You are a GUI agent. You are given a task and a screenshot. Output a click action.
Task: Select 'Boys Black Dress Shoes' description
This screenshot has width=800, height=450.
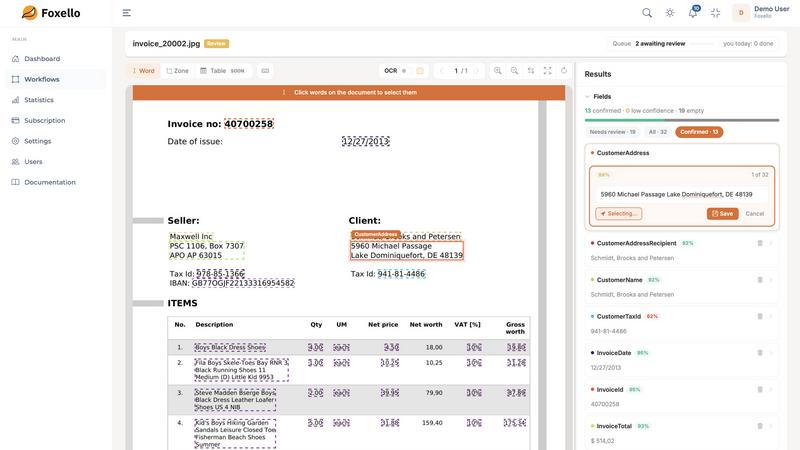[x=230, y=347]
